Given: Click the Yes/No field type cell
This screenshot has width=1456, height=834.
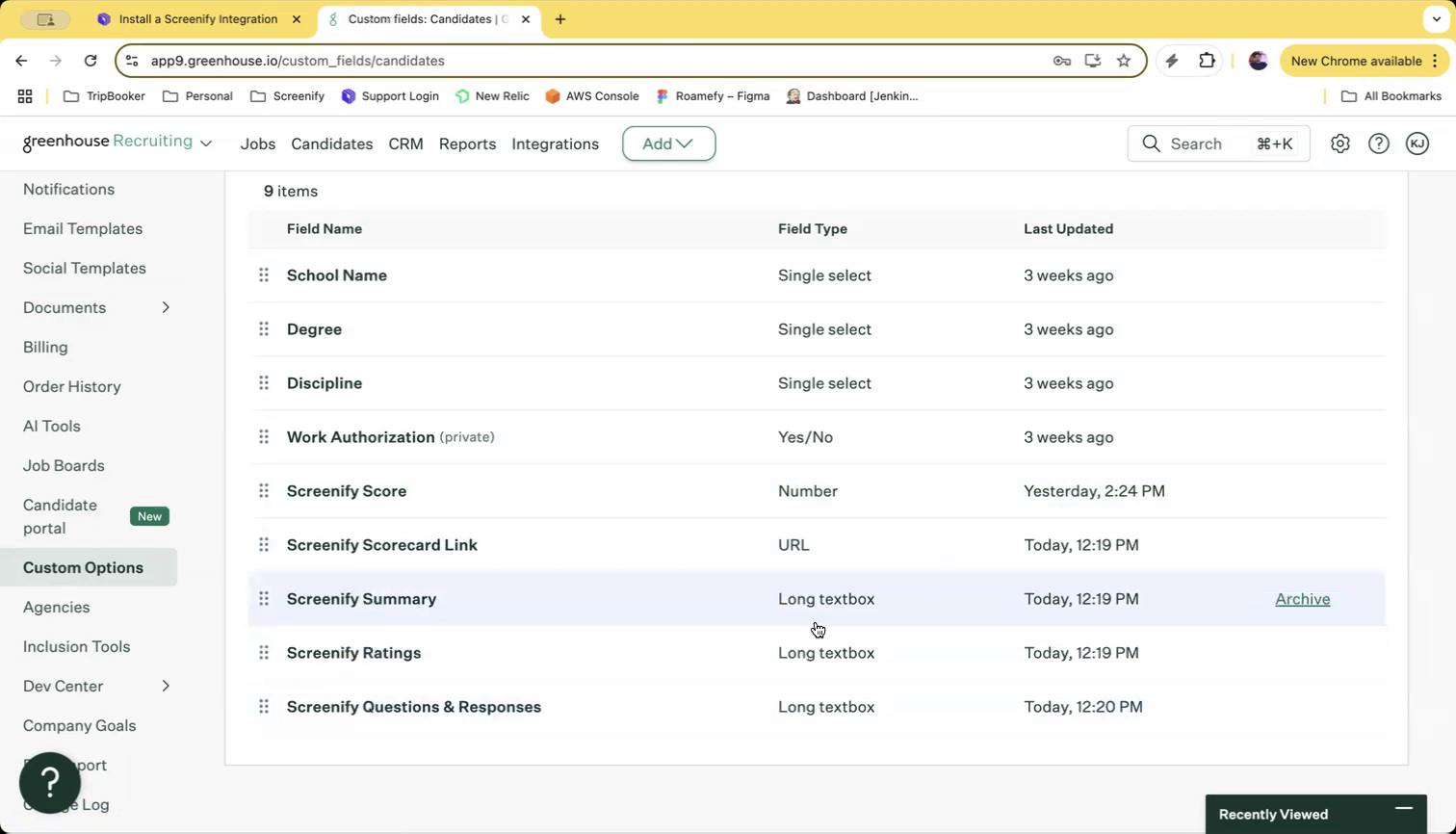Looking at the screenshot, I should tap(805, 437).
